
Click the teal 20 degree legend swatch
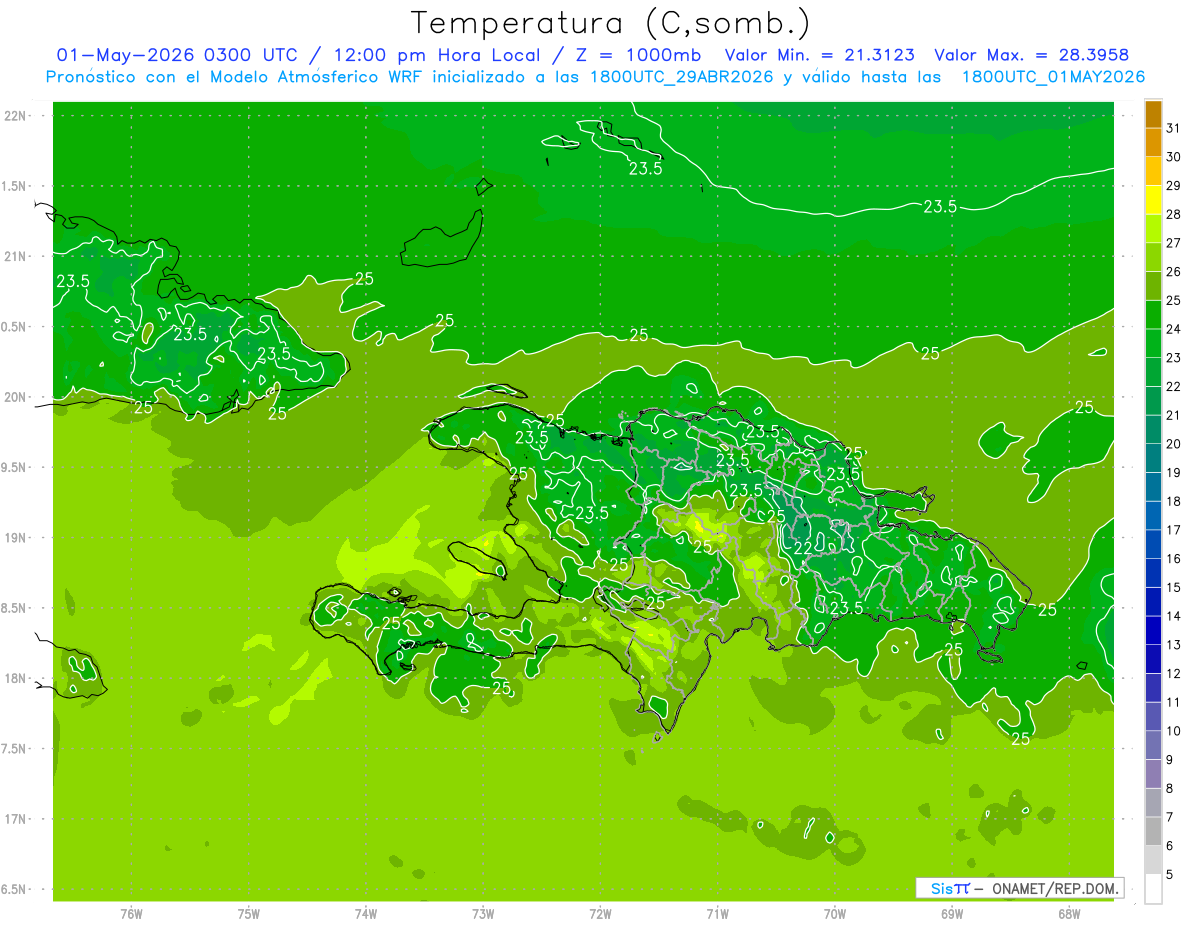[1153, 431]
